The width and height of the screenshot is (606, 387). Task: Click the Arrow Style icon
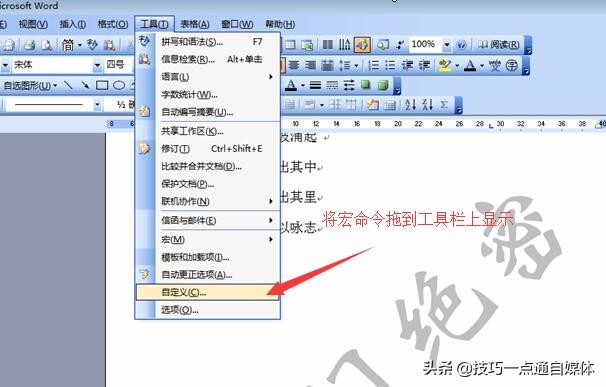349,85
